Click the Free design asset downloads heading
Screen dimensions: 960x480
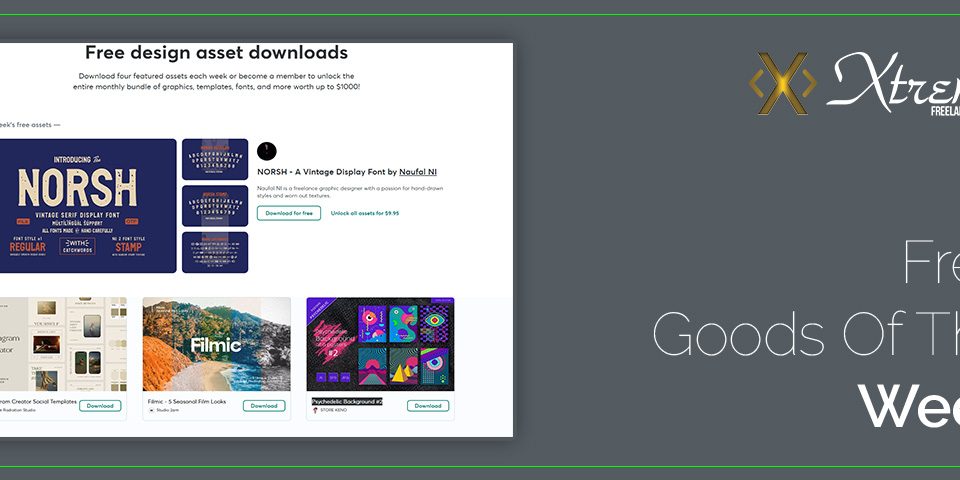pos(216,53)
